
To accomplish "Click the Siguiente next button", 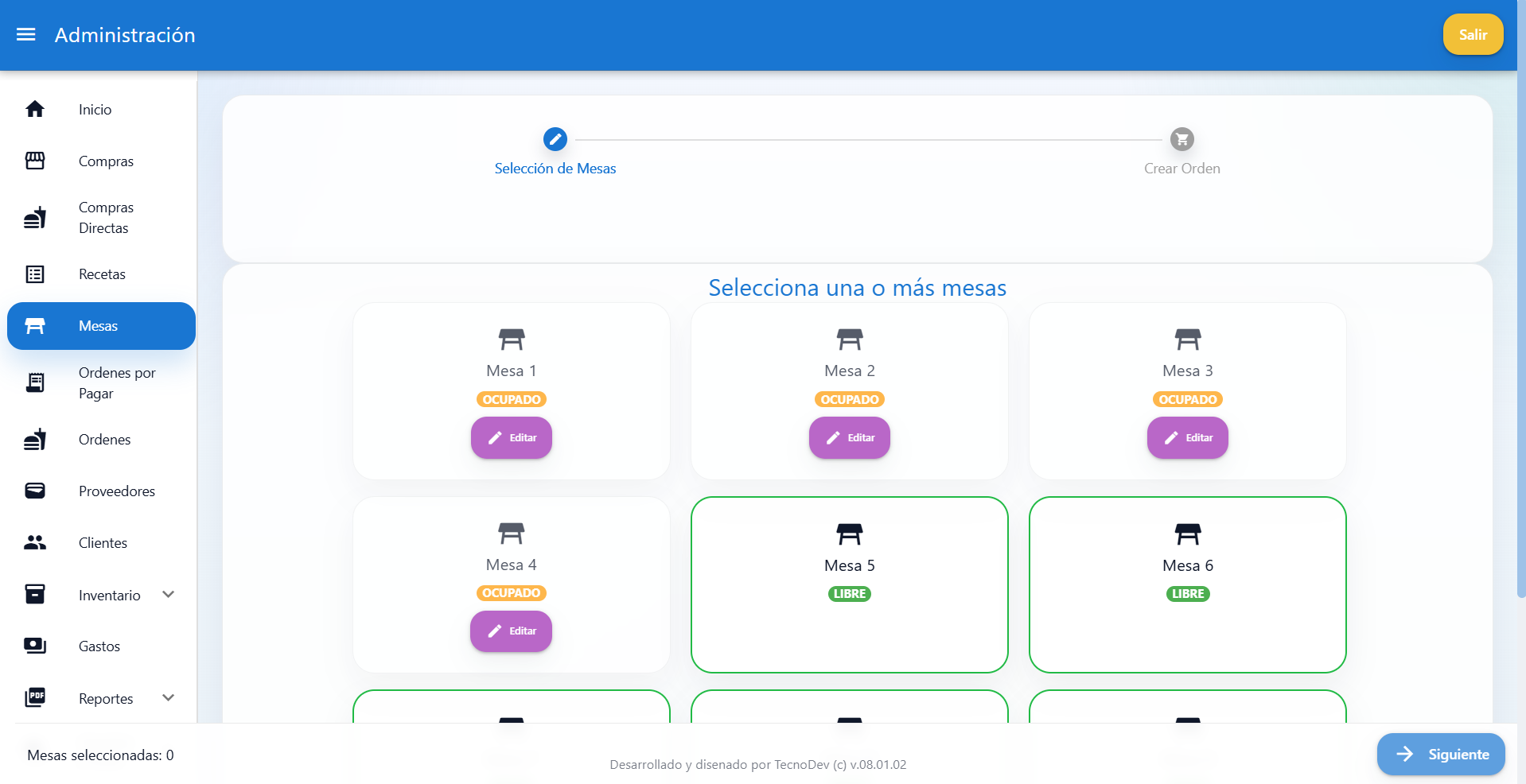I will (1441, 754).
